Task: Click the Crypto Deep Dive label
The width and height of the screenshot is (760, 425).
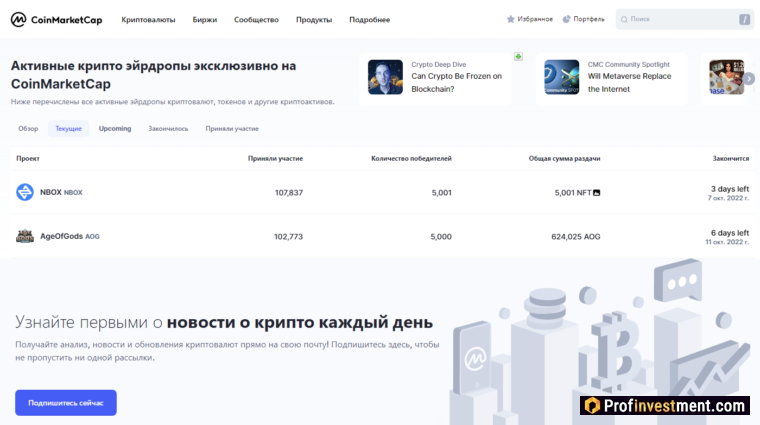Action: [439, 64]
